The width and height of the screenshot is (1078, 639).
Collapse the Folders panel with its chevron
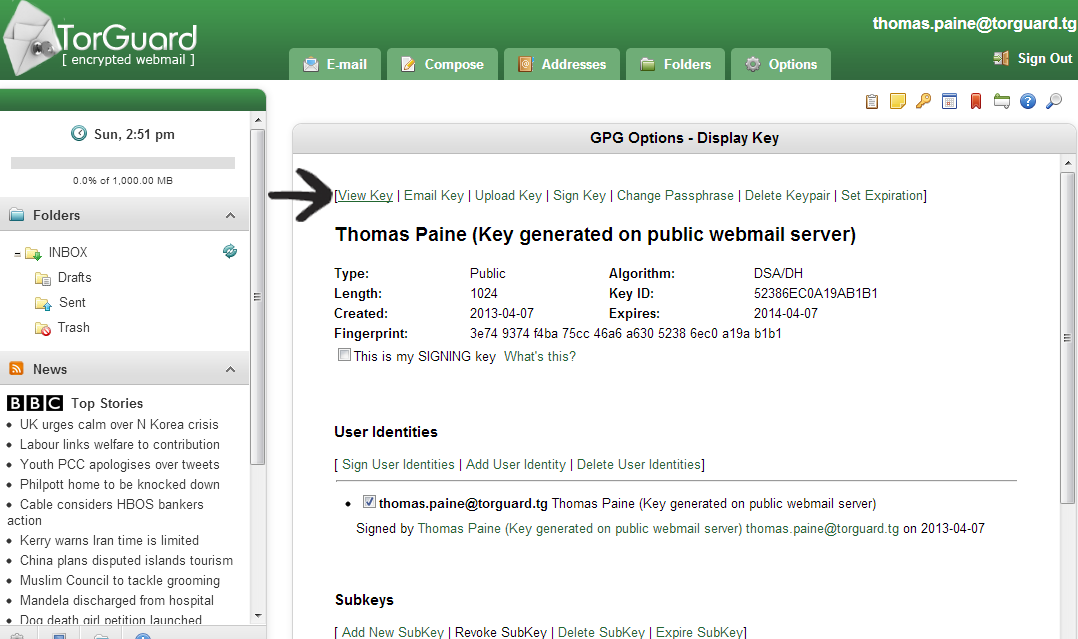point(231,215)
